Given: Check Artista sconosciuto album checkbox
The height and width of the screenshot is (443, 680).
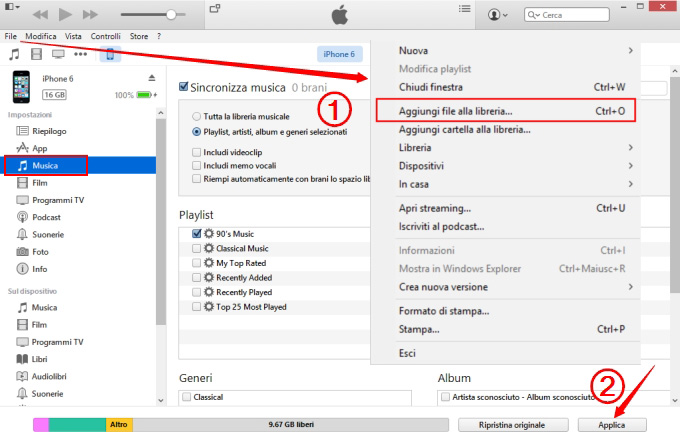Looking at the screenshot, I should pos(445,397).
